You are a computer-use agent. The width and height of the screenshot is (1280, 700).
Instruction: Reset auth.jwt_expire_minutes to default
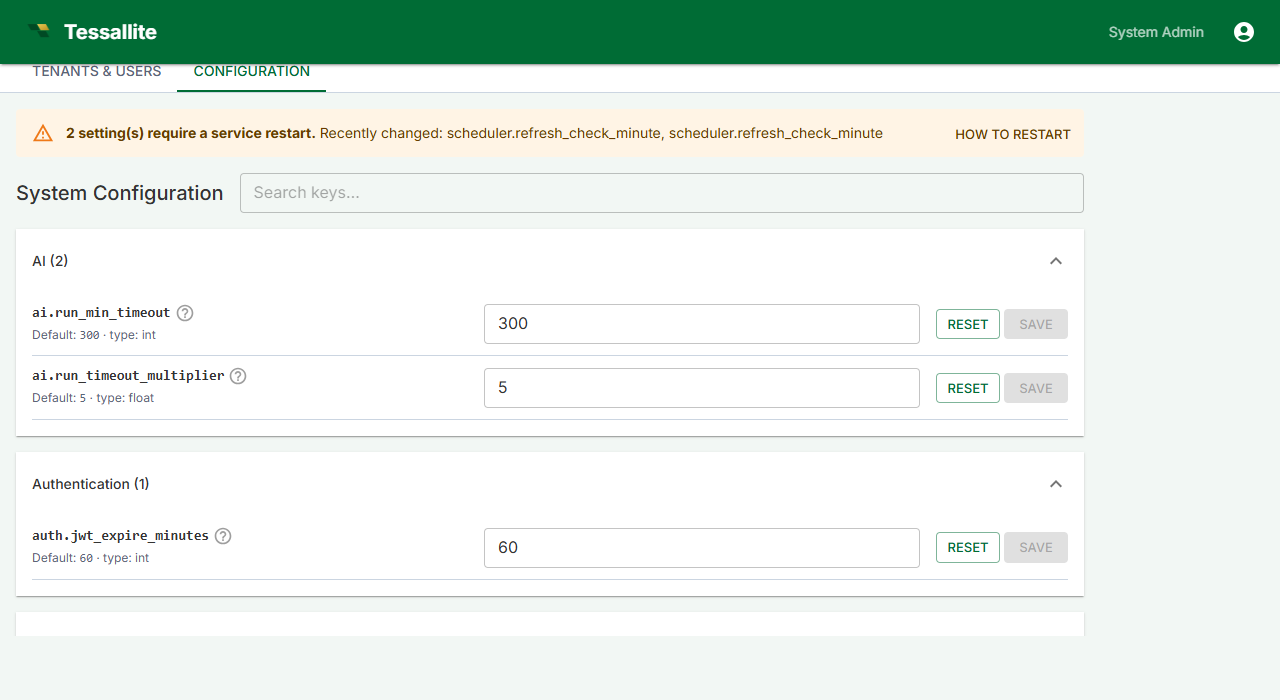click(968, 547)
